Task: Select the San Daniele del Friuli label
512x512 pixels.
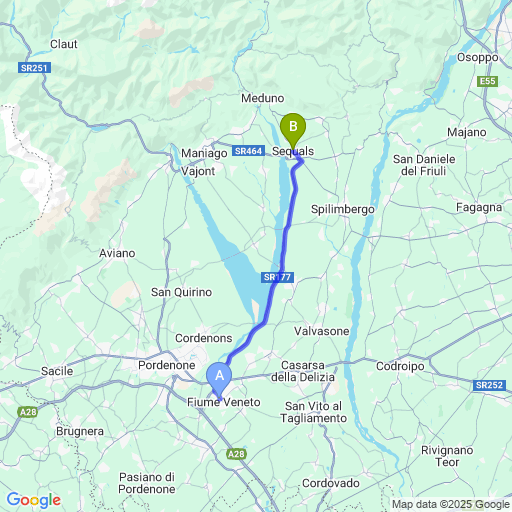Action: pos(424,165)
